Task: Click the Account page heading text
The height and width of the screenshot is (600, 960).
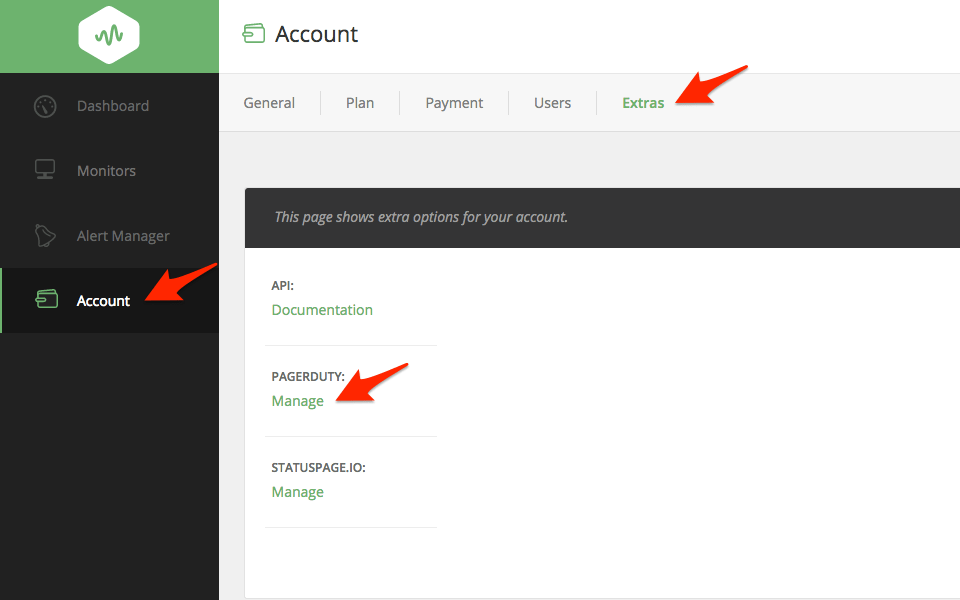Action: pyautogui.click(x=316, y=34)
